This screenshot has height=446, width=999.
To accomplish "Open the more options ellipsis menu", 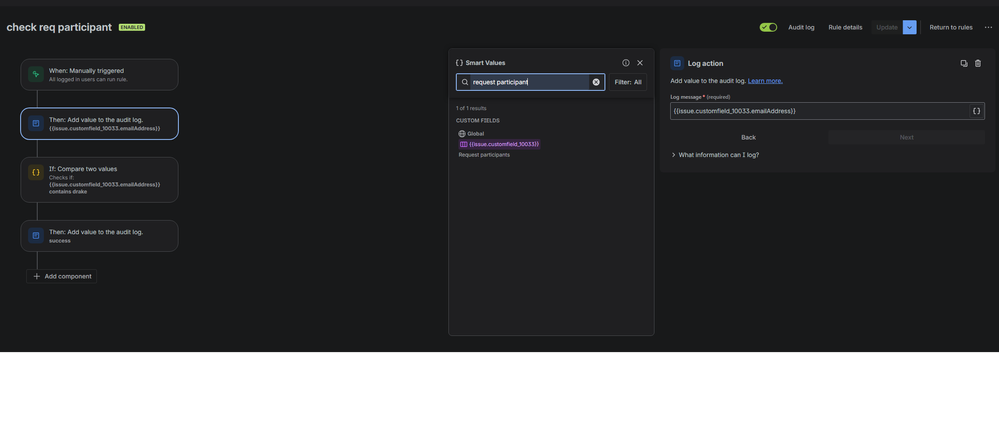I will 988,27.
